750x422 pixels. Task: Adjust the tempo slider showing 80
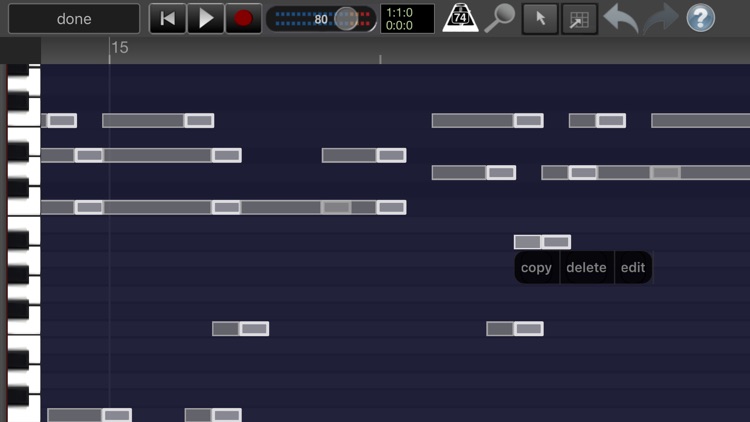[x=321, y=19]
